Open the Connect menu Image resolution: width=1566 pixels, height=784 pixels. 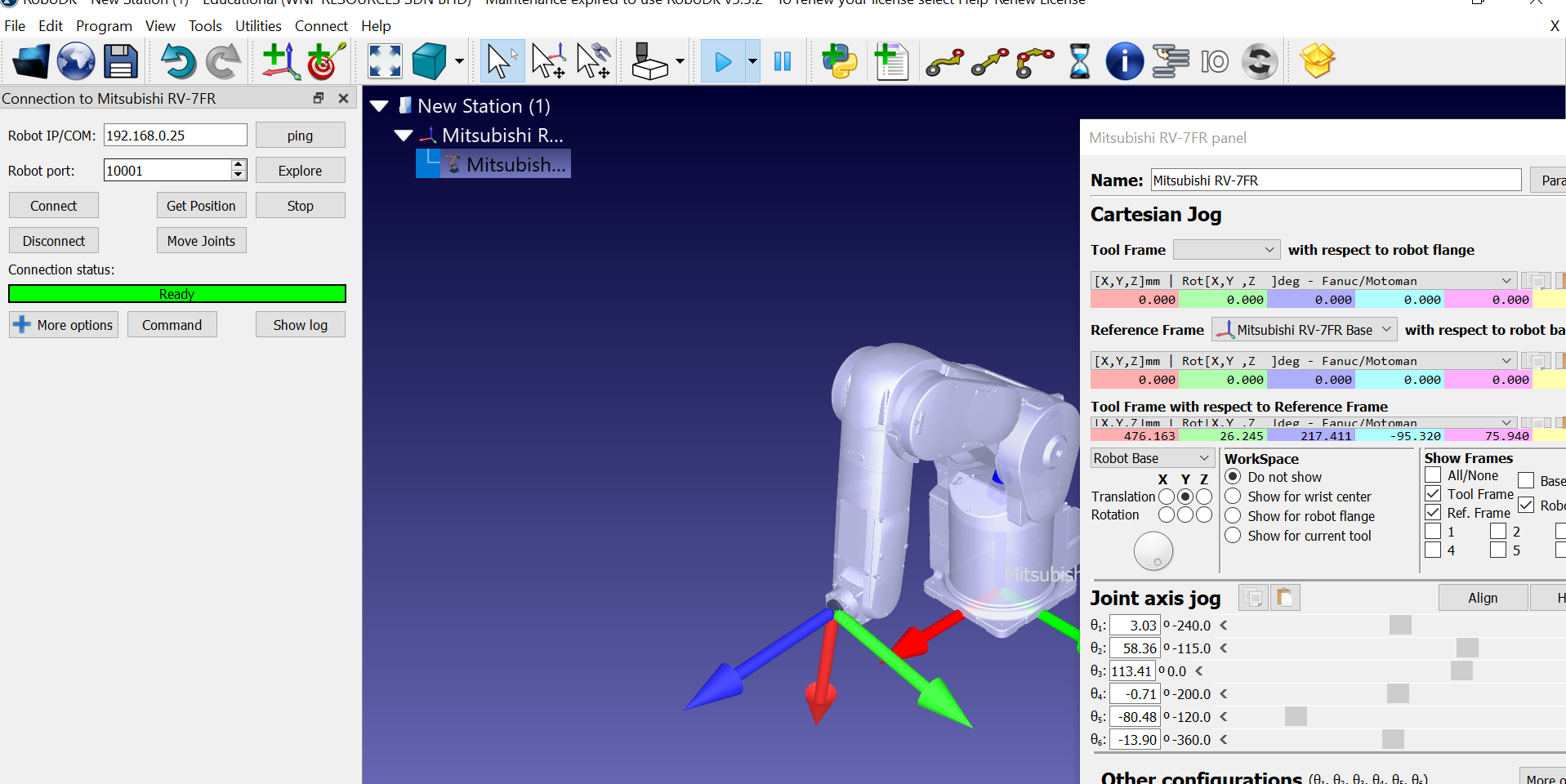click(x=321, y=26)
